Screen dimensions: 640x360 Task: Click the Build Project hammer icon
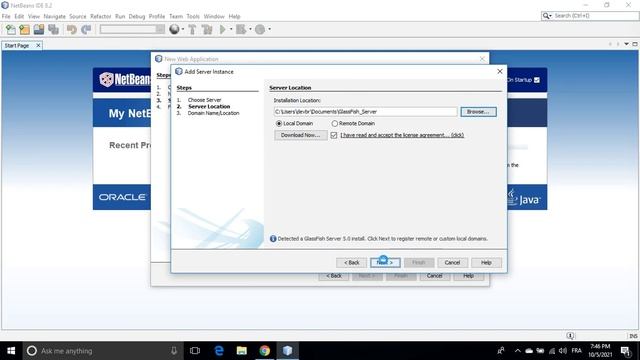192,29
